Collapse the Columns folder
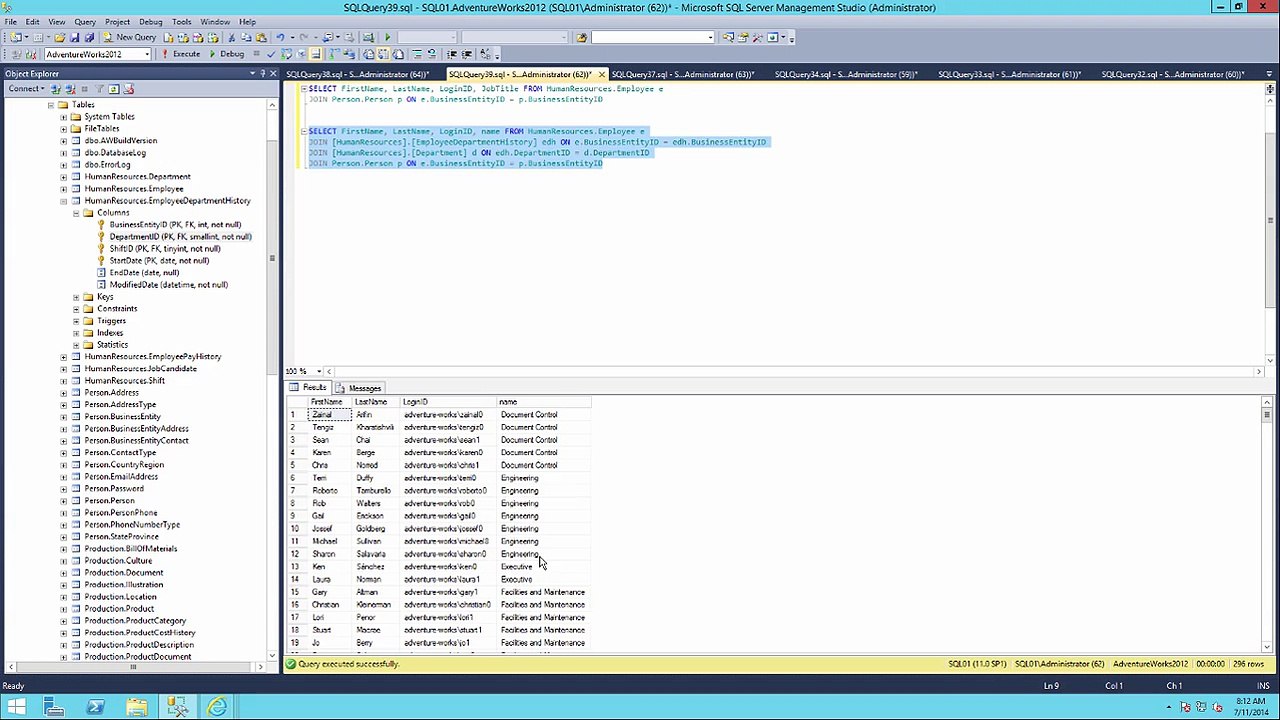Screen dimensions: 1280x720 (75, 213)
